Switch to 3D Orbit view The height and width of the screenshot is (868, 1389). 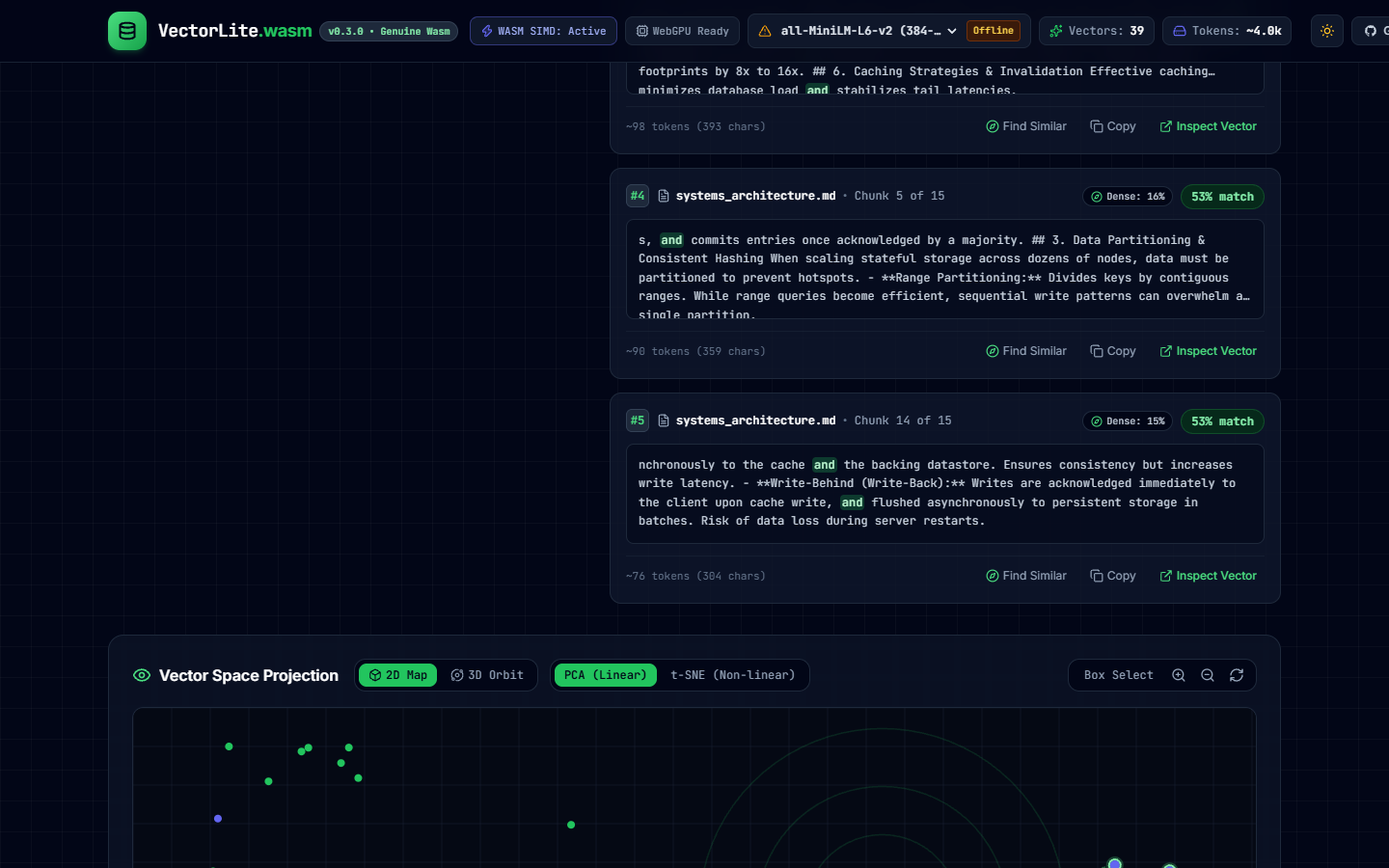click(487, 675)
